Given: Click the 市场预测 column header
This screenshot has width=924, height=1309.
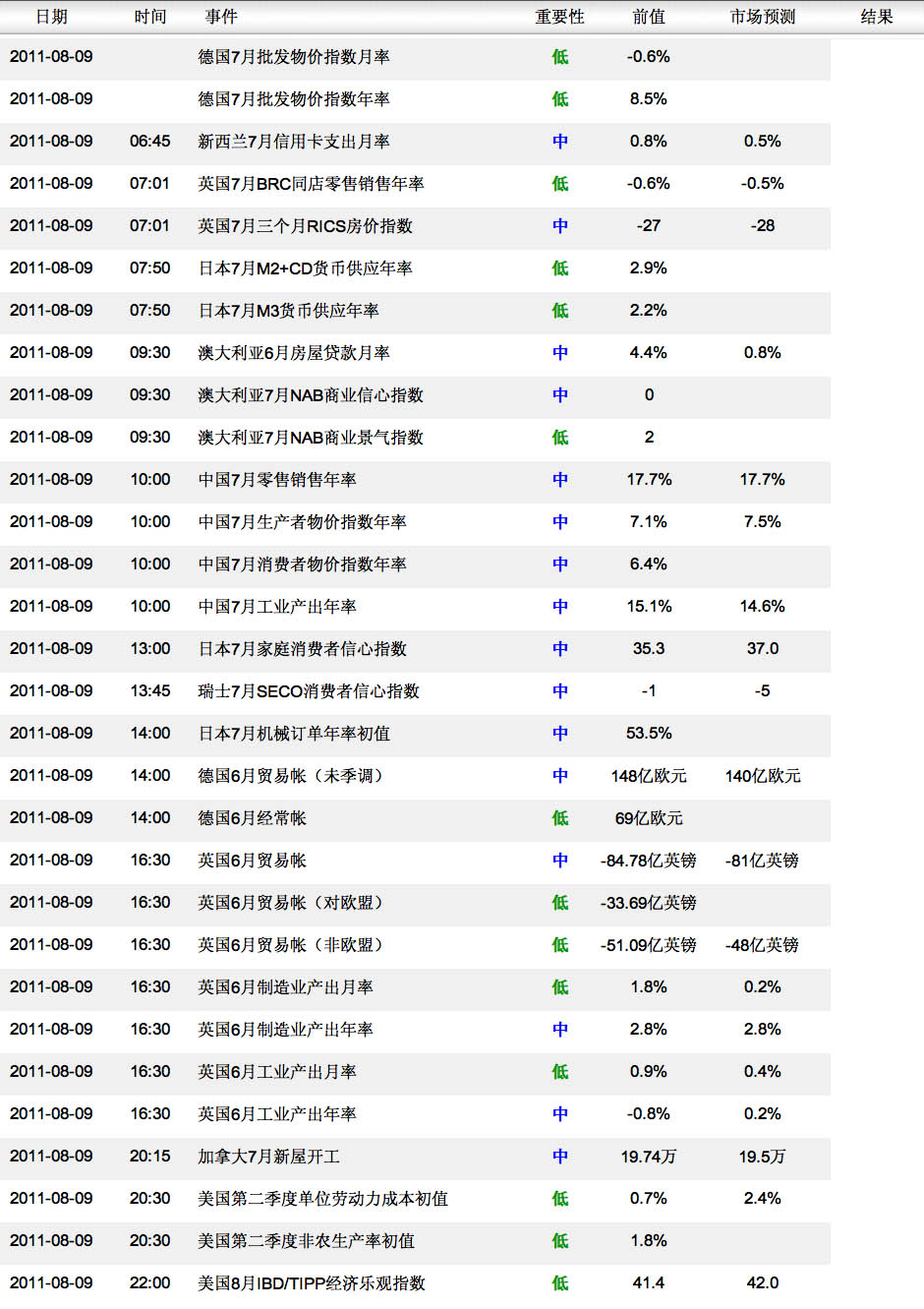Looking at the screenshot, I should 763,17.
